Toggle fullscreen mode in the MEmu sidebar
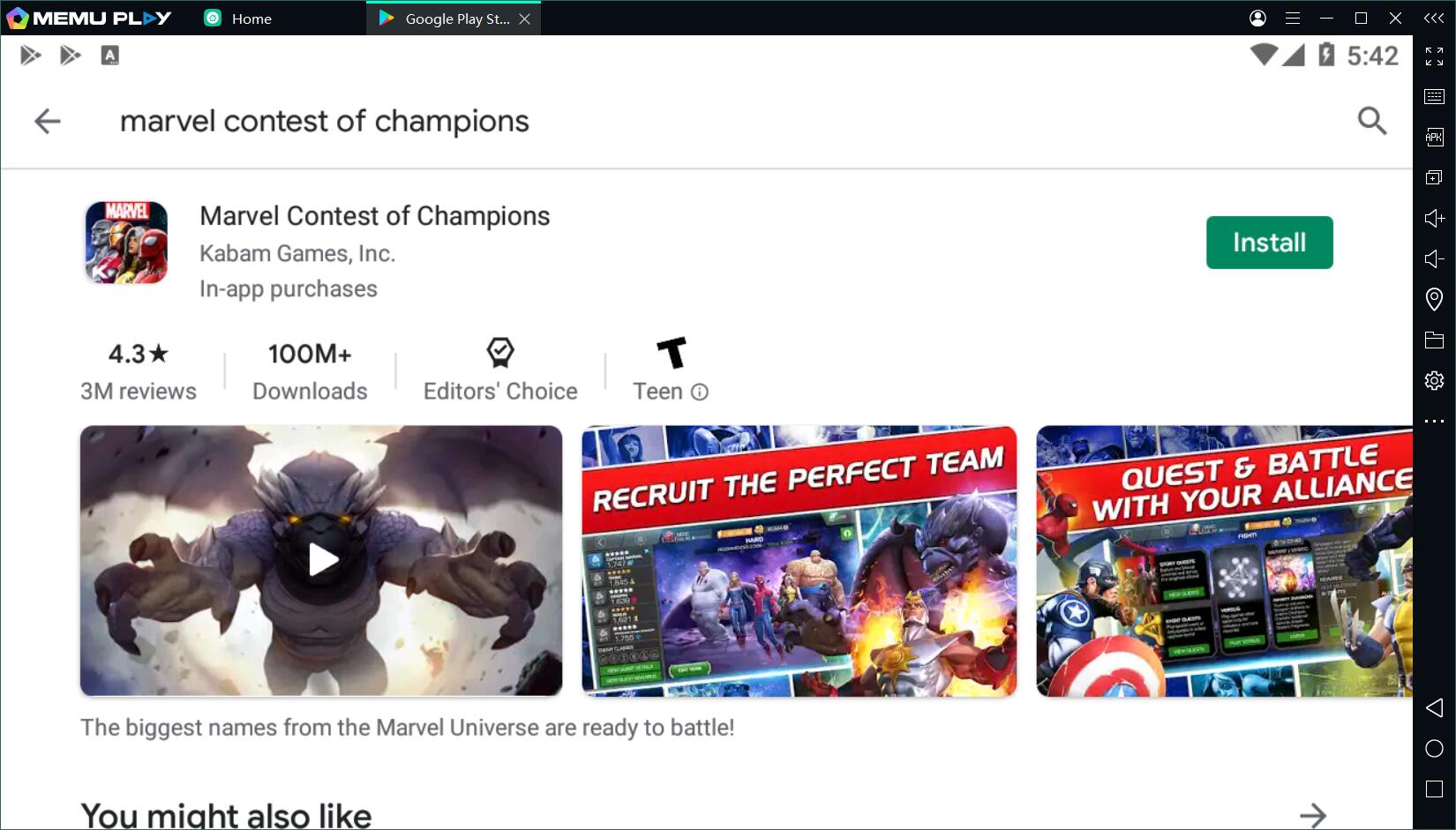 pyautogui.click(x=1434, y=56)
